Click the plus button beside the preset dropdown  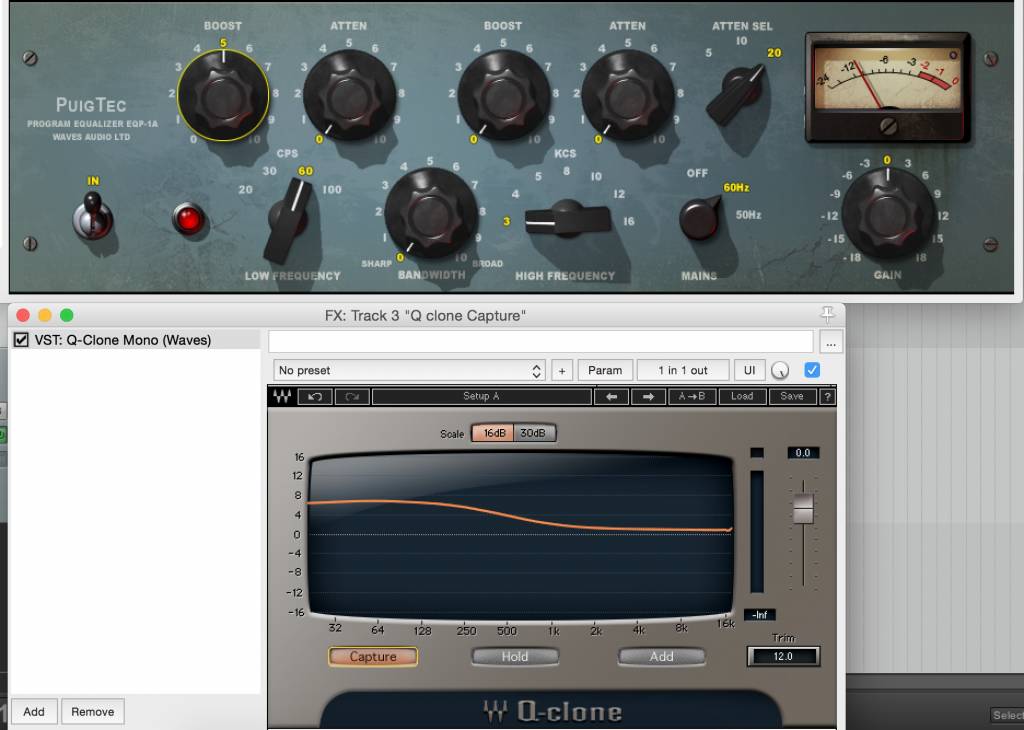[562, 370]
